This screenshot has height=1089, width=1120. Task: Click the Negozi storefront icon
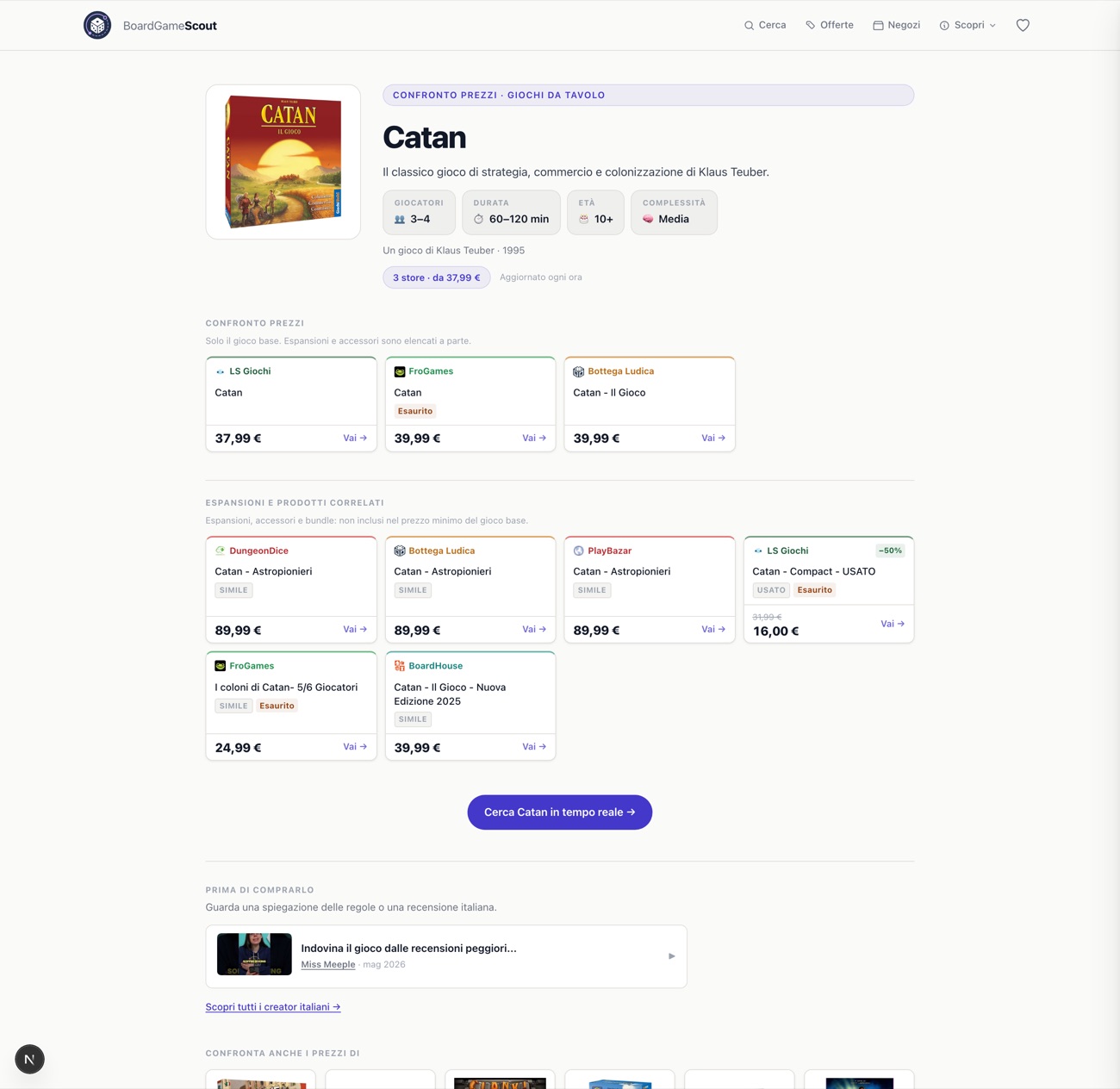878,26
